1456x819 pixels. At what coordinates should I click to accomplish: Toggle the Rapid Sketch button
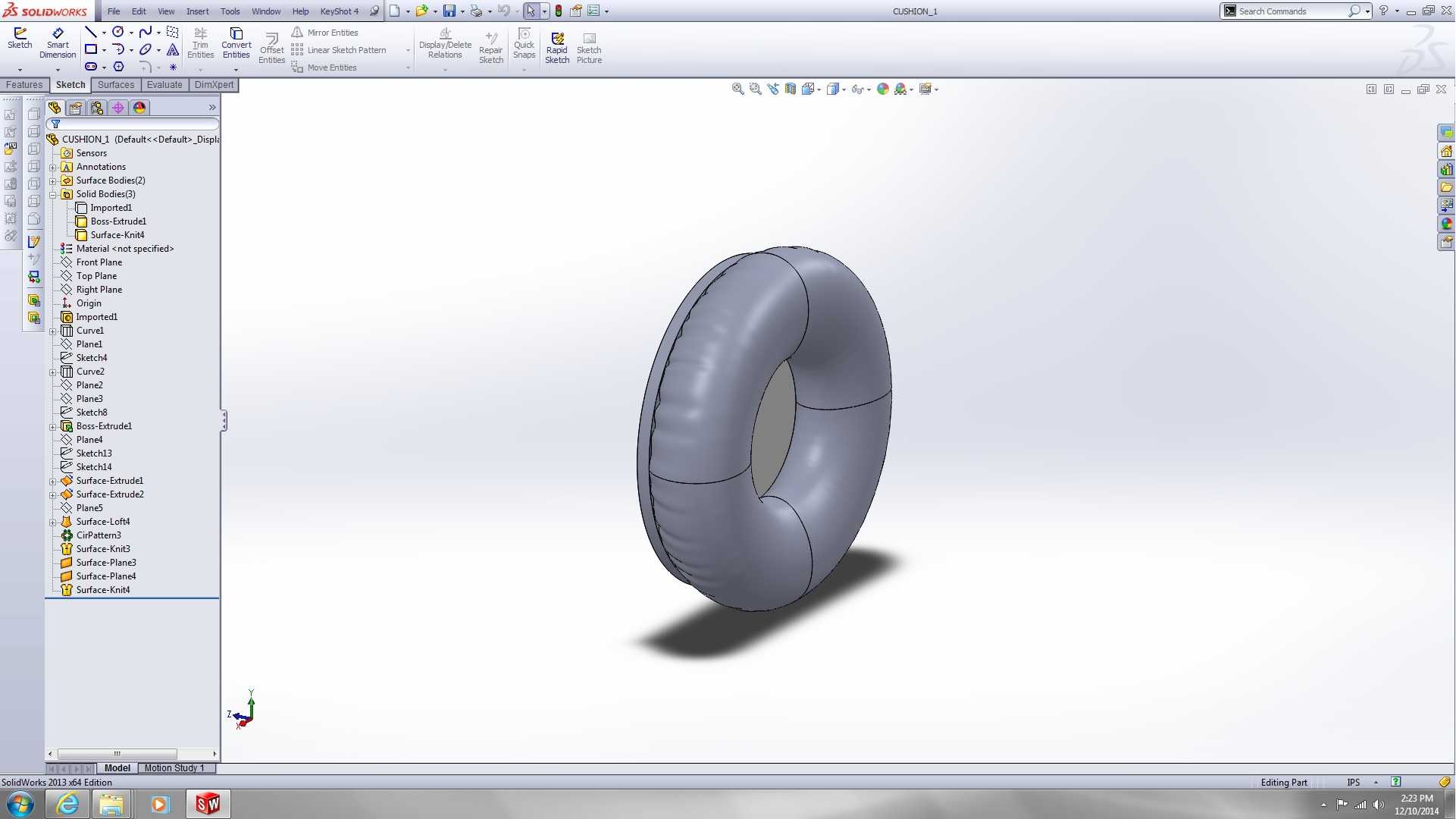(557, 48)
